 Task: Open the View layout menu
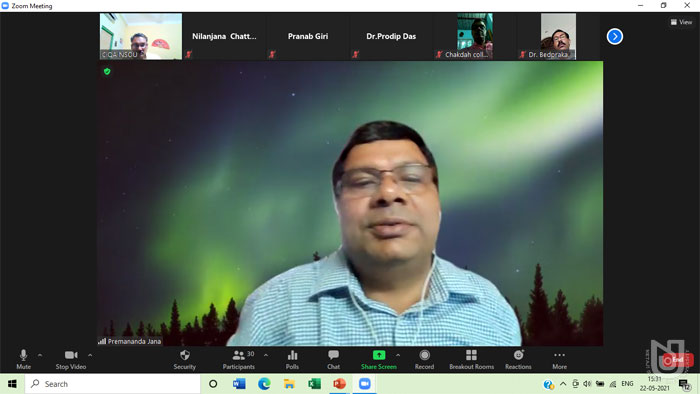click(x=681, y=22)
